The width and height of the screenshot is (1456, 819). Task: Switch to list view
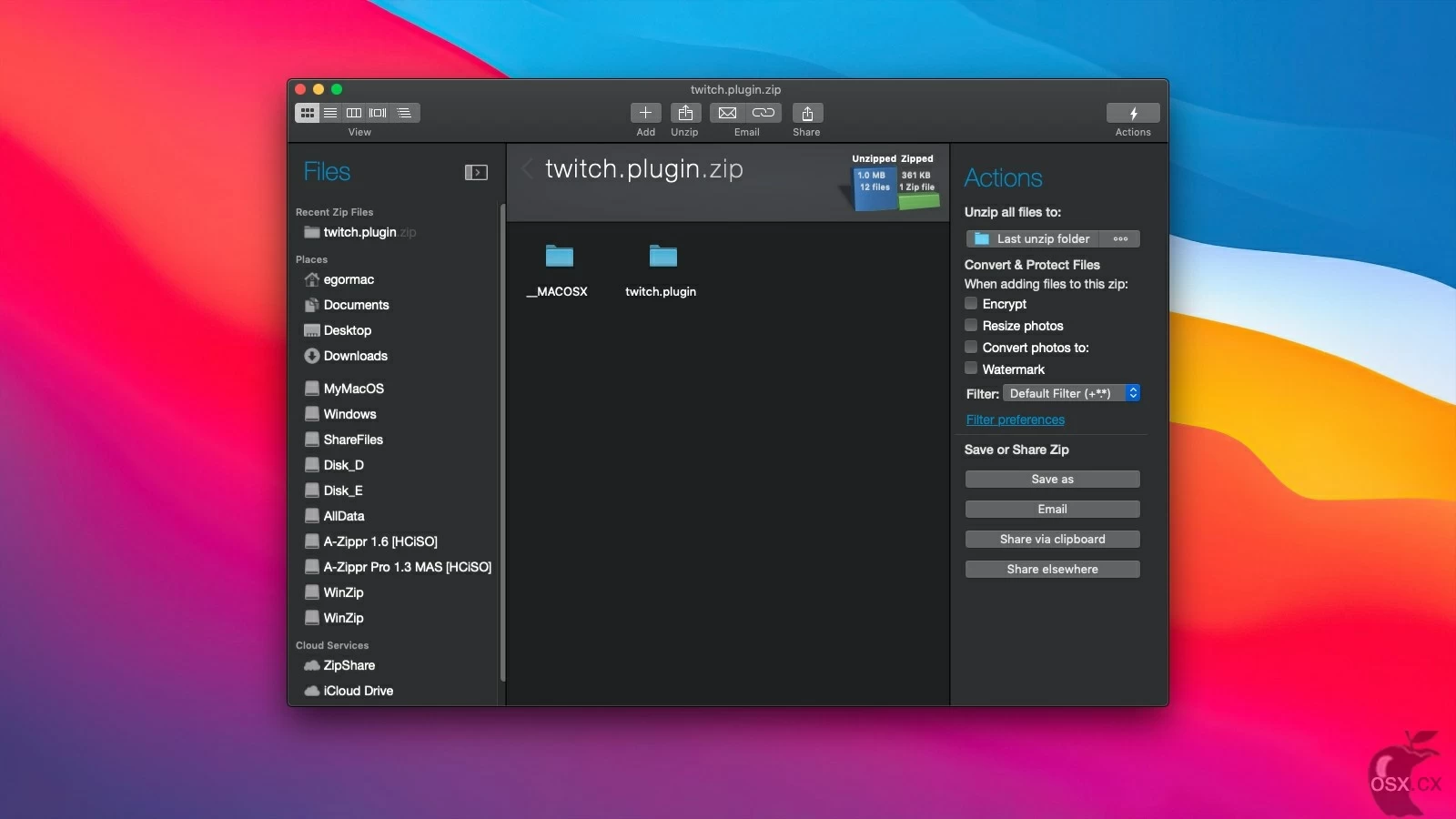point(330,113)
